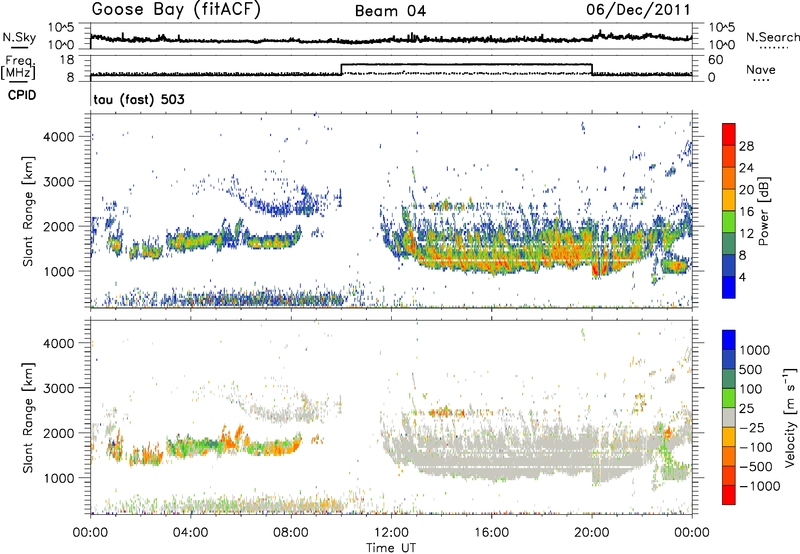Click the 'tau (fast) 503' text
800x554 pixels.
pos(139,99)
